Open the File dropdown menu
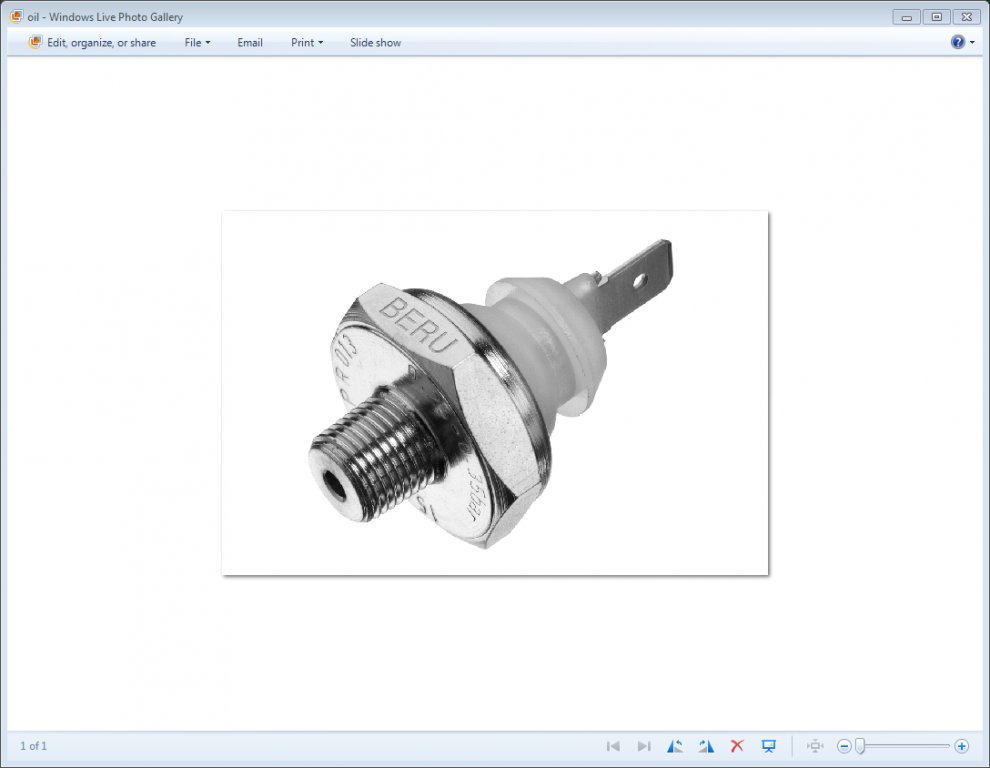This screenshot has width=990, height=768. [x=197, y=42]
